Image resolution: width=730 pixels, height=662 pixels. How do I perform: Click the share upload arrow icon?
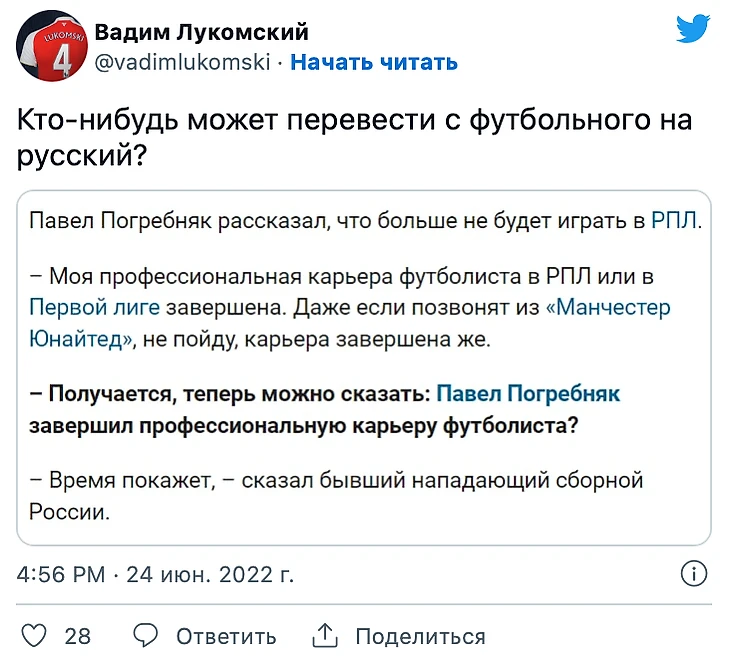(x=326, y=636)
